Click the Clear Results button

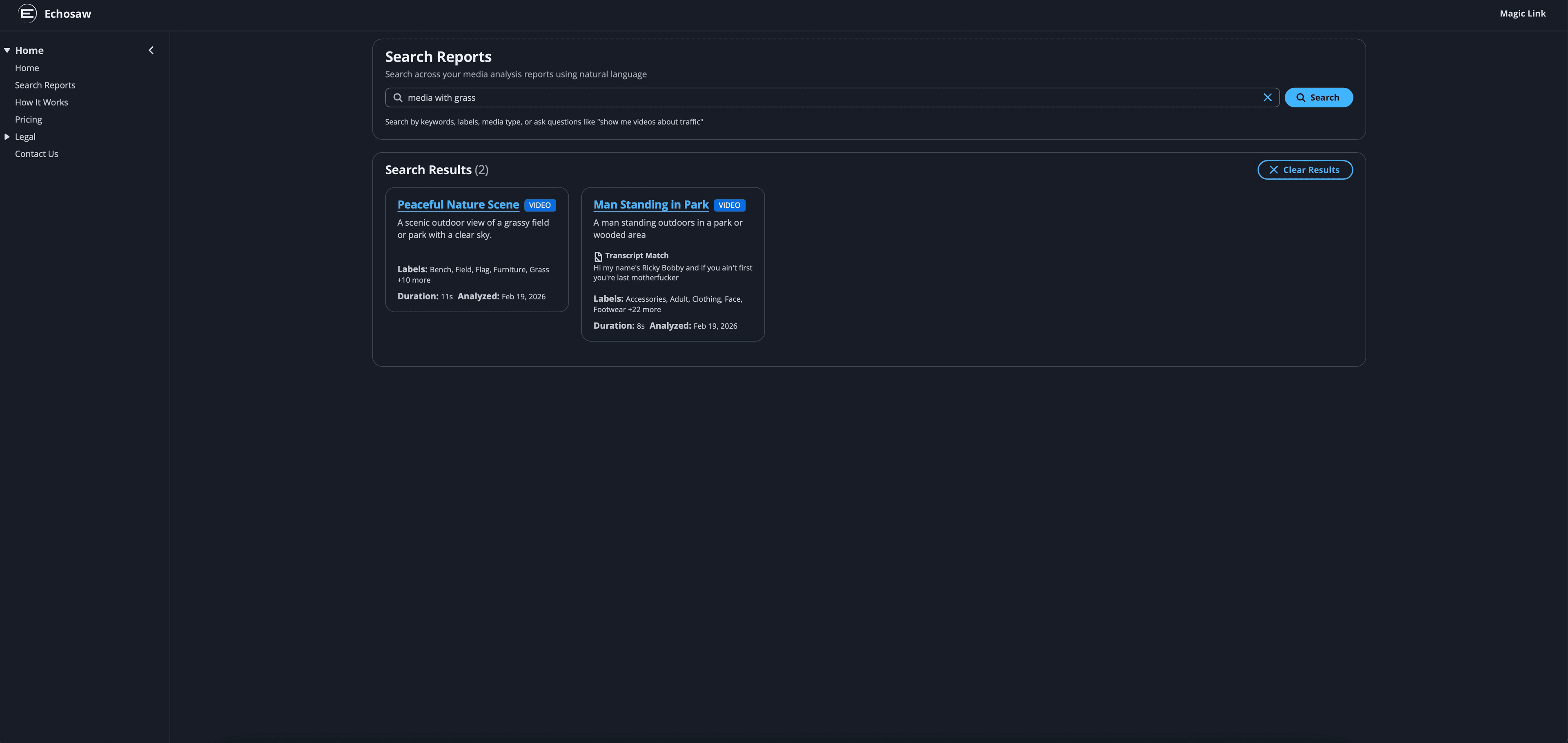(1305, 170)
